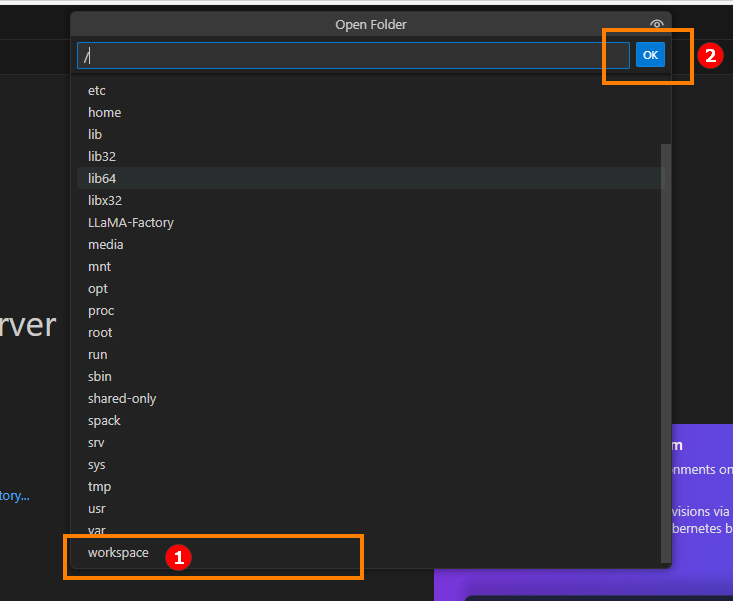The image size is (733, 601).
Task: Select the lib64 folder entry
Action: 102,178
